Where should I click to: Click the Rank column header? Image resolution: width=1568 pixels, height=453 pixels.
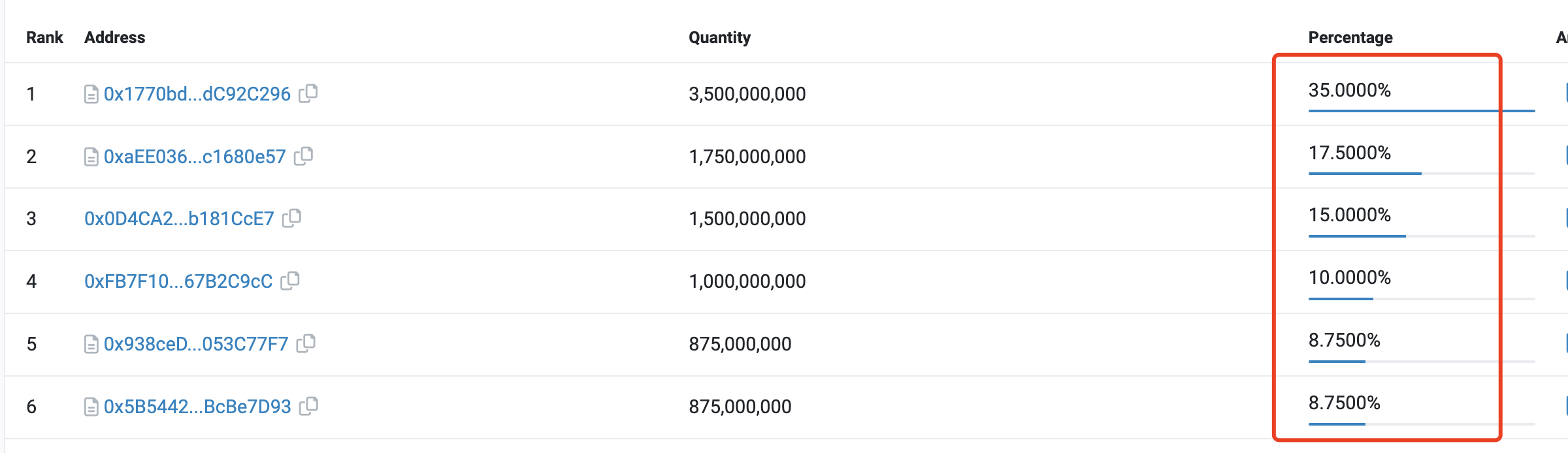coord(45,37)
